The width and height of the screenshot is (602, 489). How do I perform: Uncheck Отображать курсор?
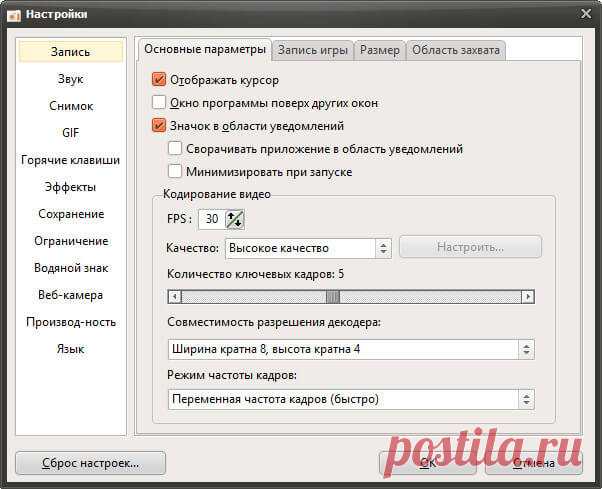coord(159,79)
